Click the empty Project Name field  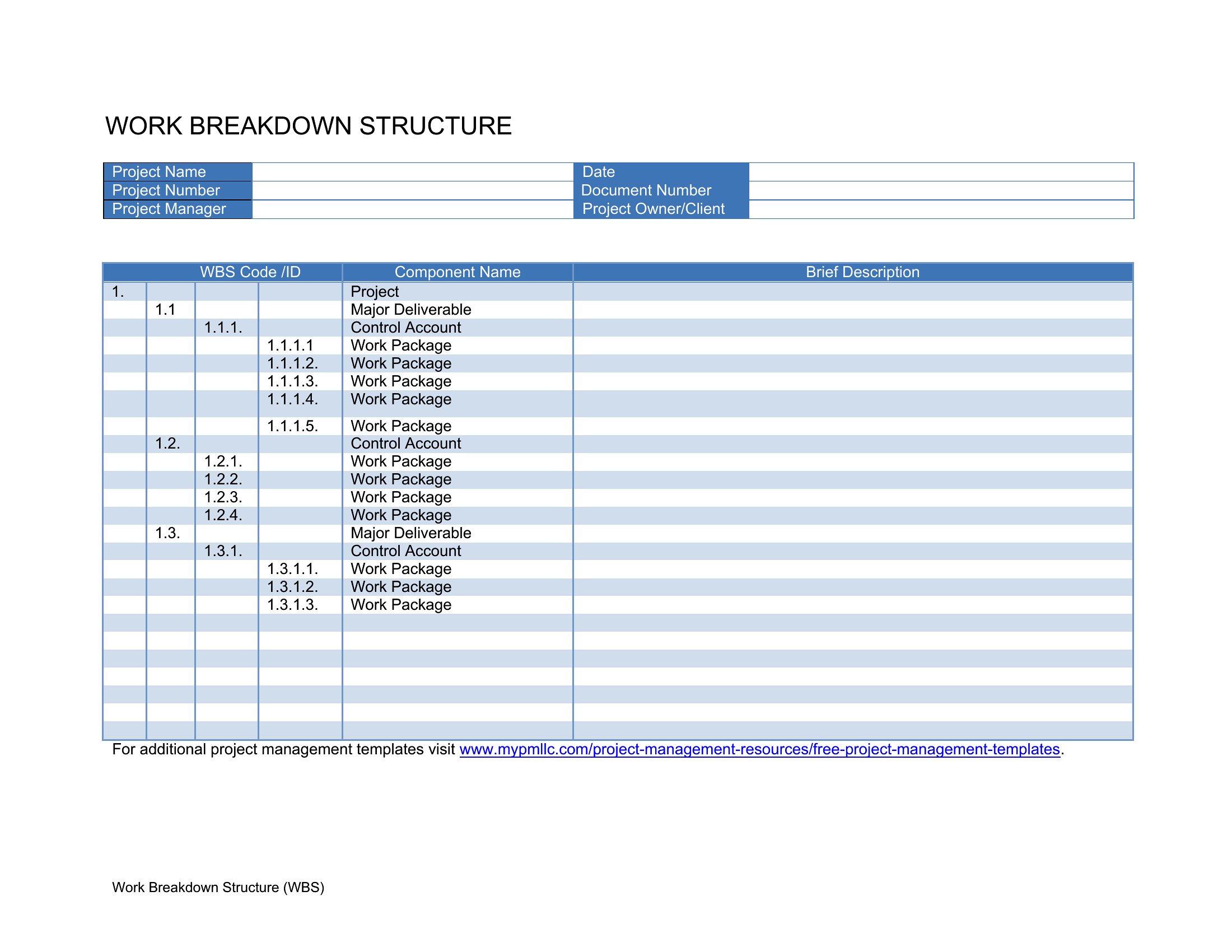click(412, 172)
